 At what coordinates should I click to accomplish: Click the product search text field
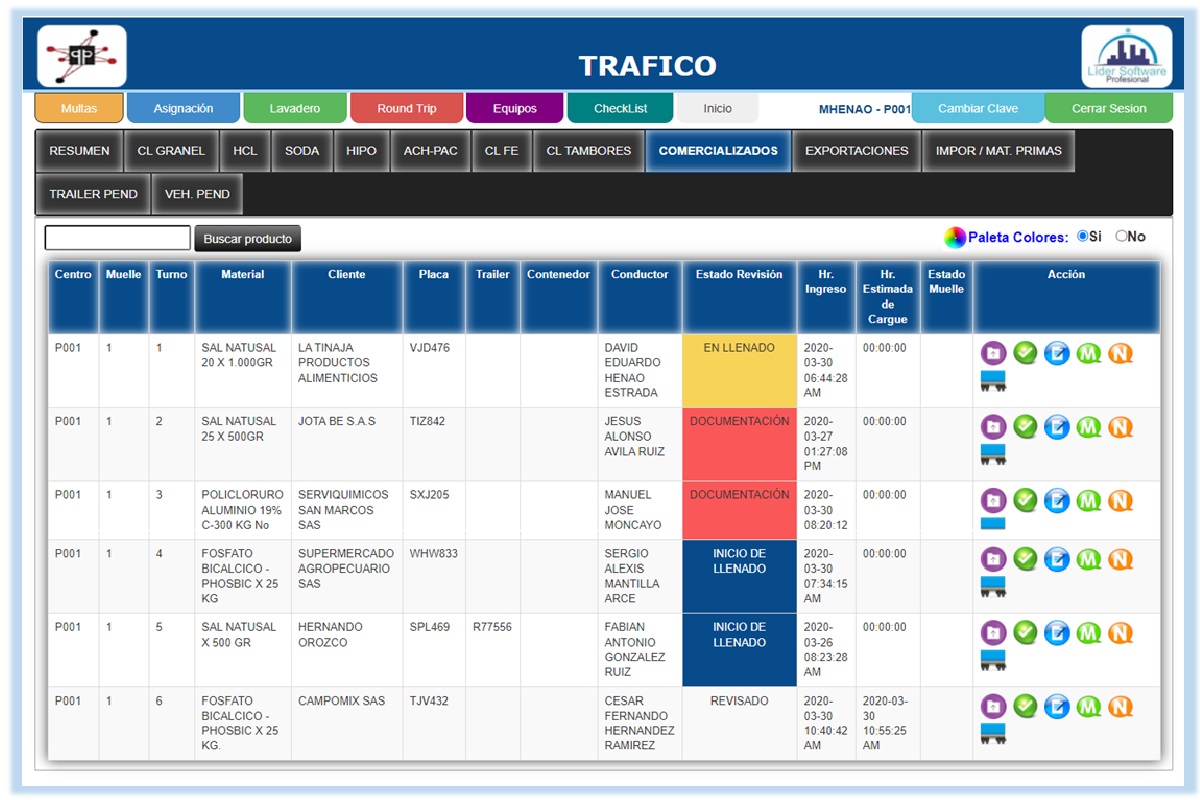tap(117, 238)
